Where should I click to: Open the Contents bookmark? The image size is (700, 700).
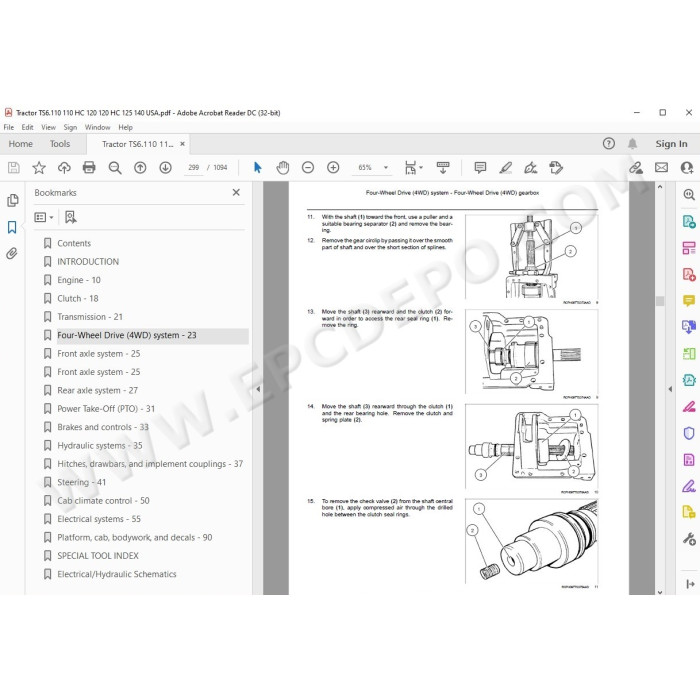tap(74, 243)
